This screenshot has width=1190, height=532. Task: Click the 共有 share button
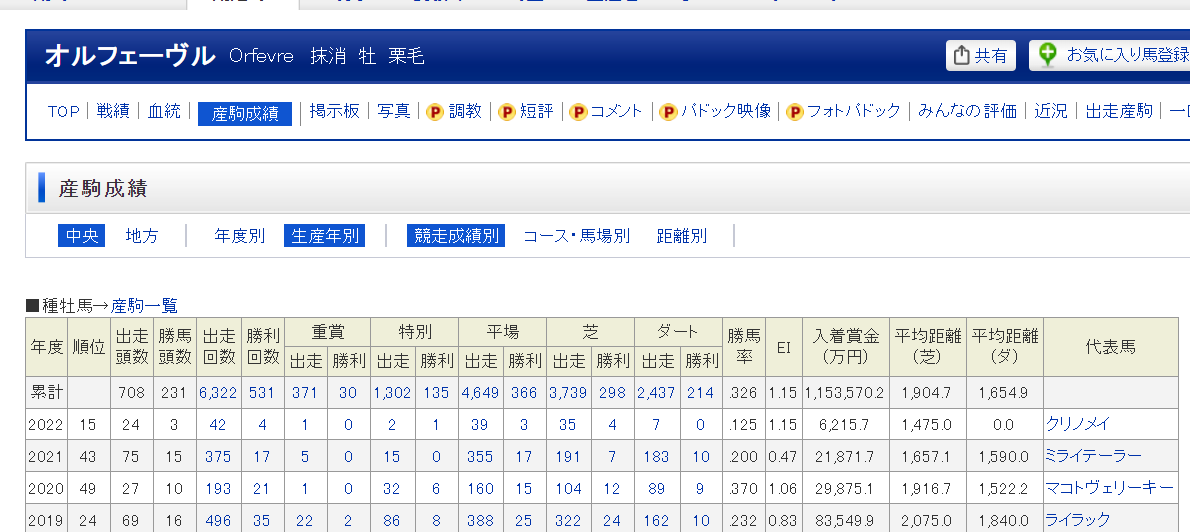tap(981, 55)
